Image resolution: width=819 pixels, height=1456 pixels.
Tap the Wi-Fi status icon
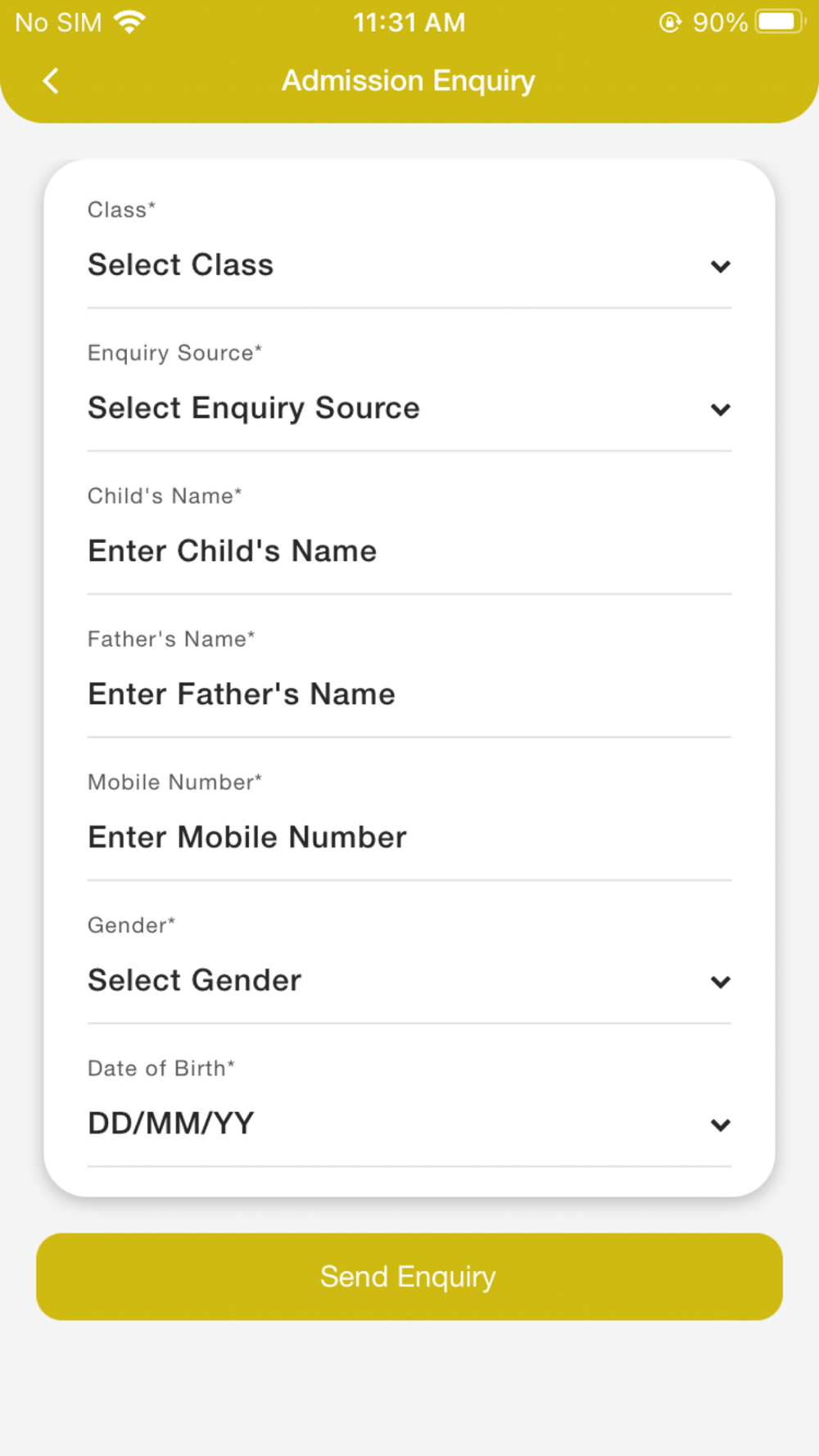(129, 22)
